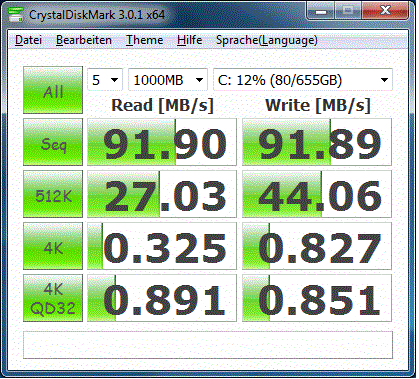Open the Sprache(Language) menu
The image size is (419, 379).
point(267,40)
